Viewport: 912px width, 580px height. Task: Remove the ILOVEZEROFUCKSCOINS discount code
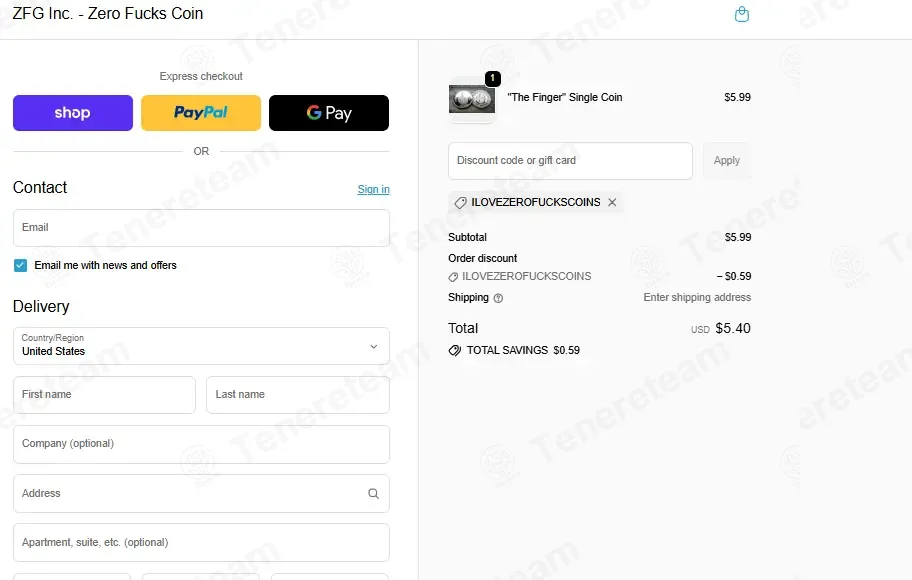point(612,202)
